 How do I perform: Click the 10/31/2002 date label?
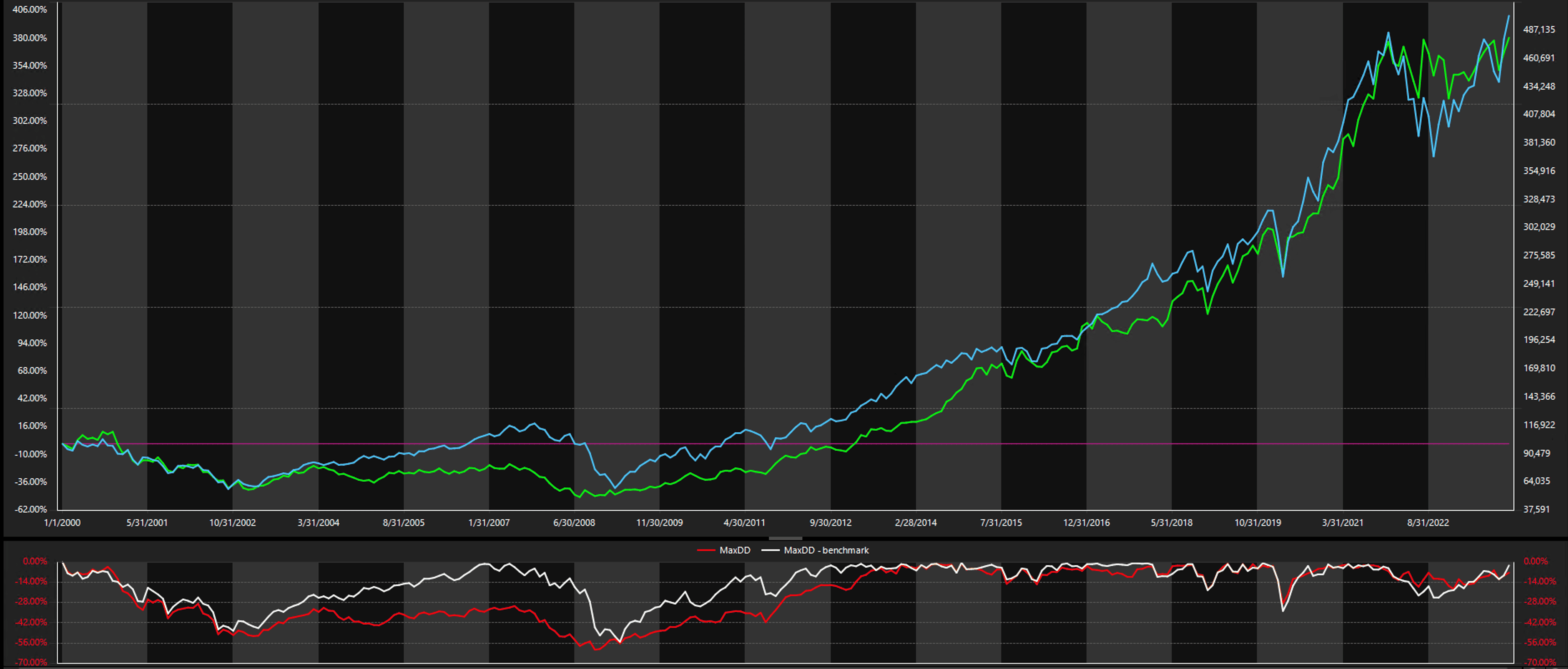[232, 523]
